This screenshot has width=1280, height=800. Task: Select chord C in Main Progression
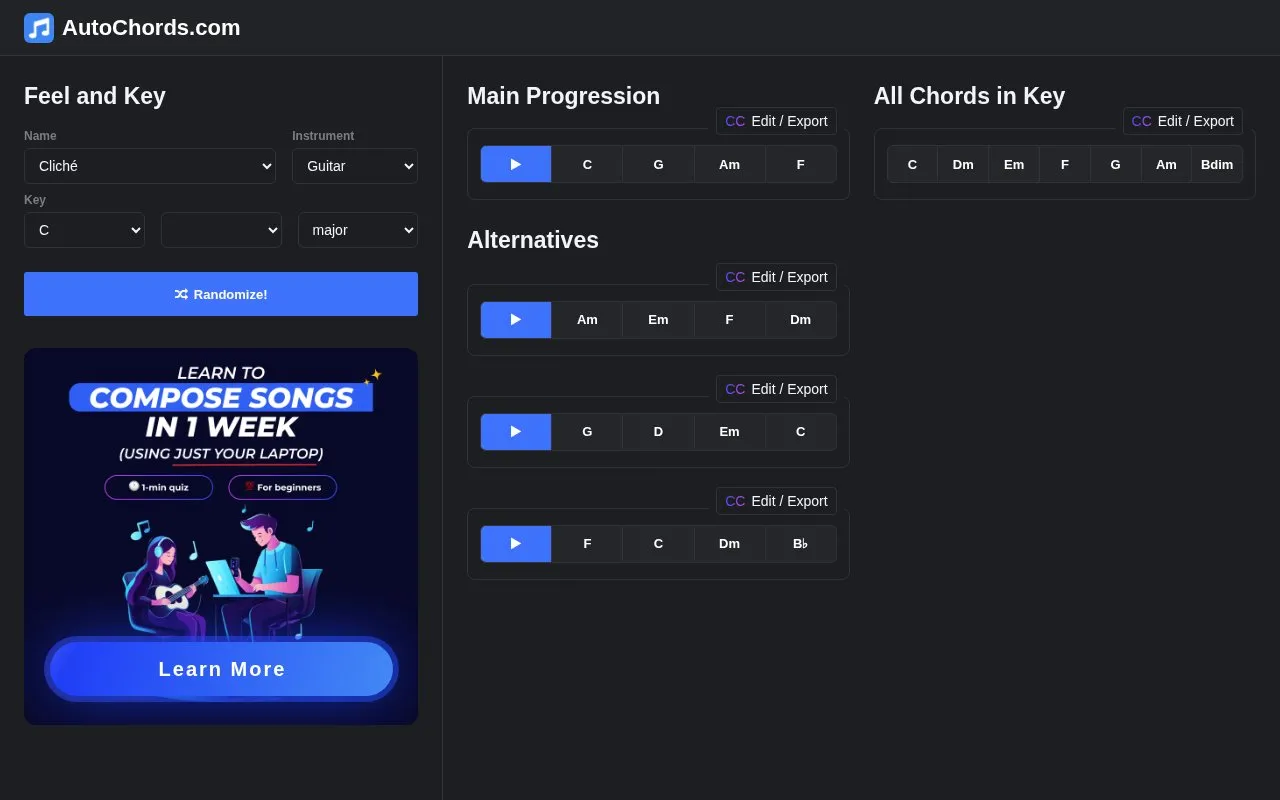[587, 164]
